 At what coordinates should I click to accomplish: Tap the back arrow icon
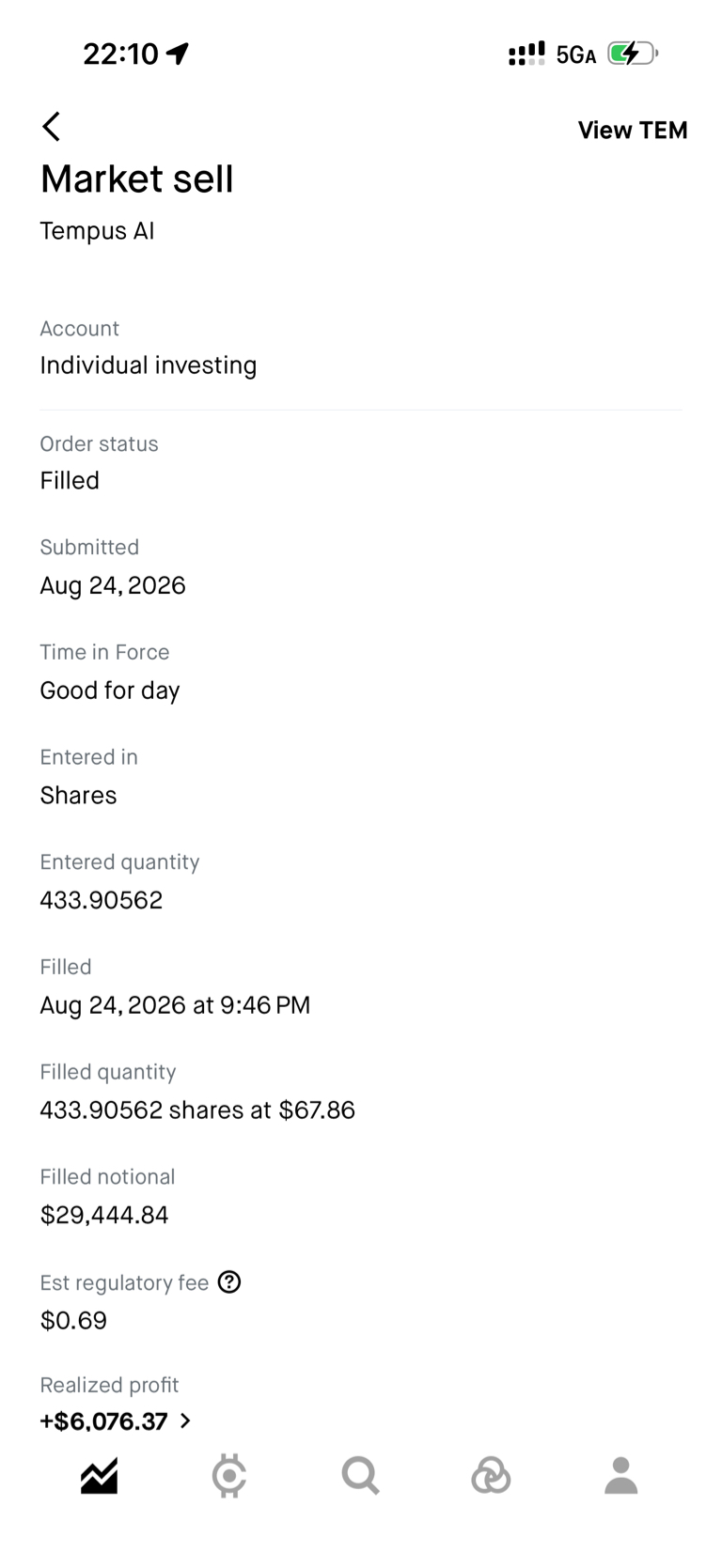pos(52,127)
